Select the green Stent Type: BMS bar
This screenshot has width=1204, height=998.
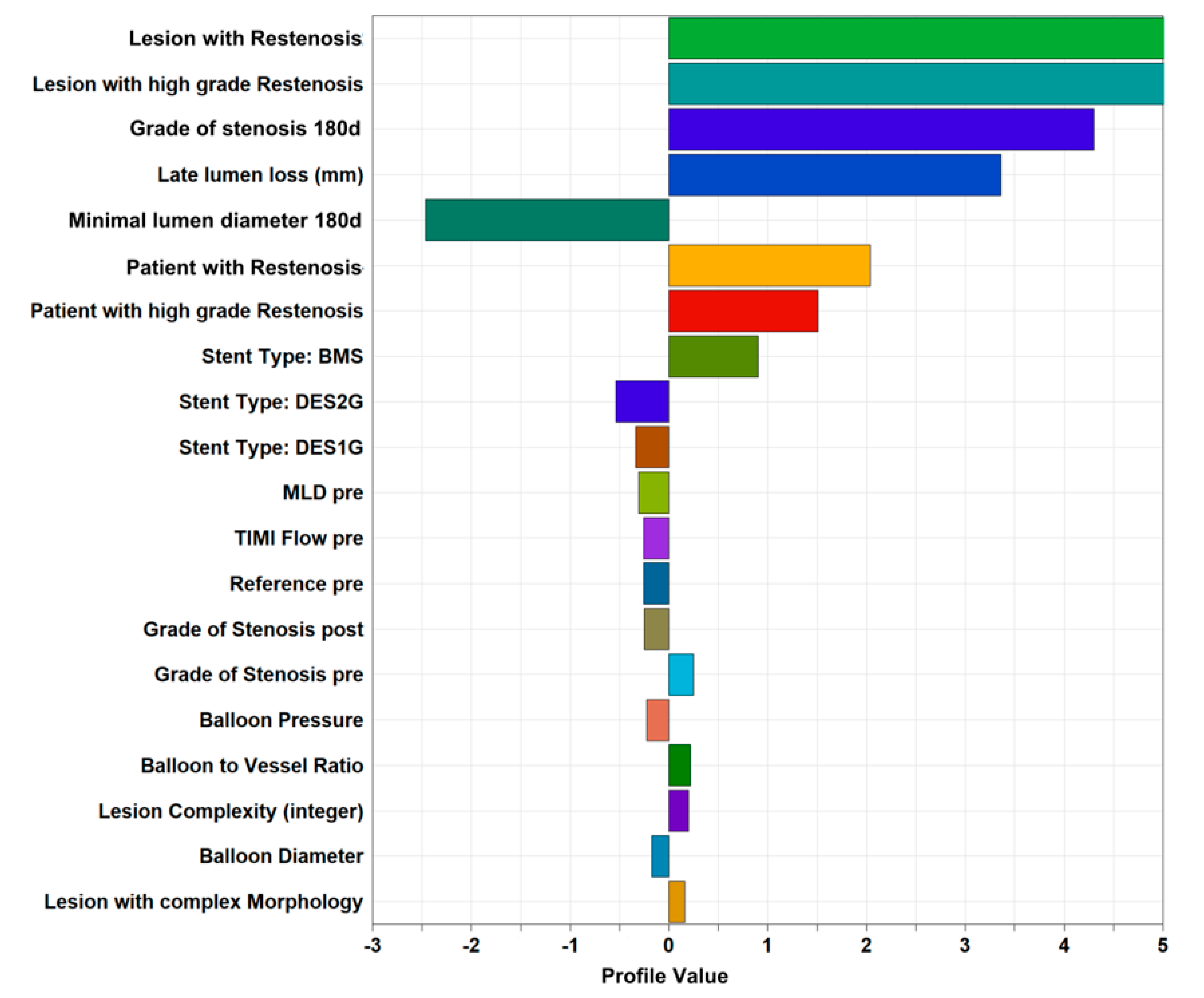coord(713,356)
